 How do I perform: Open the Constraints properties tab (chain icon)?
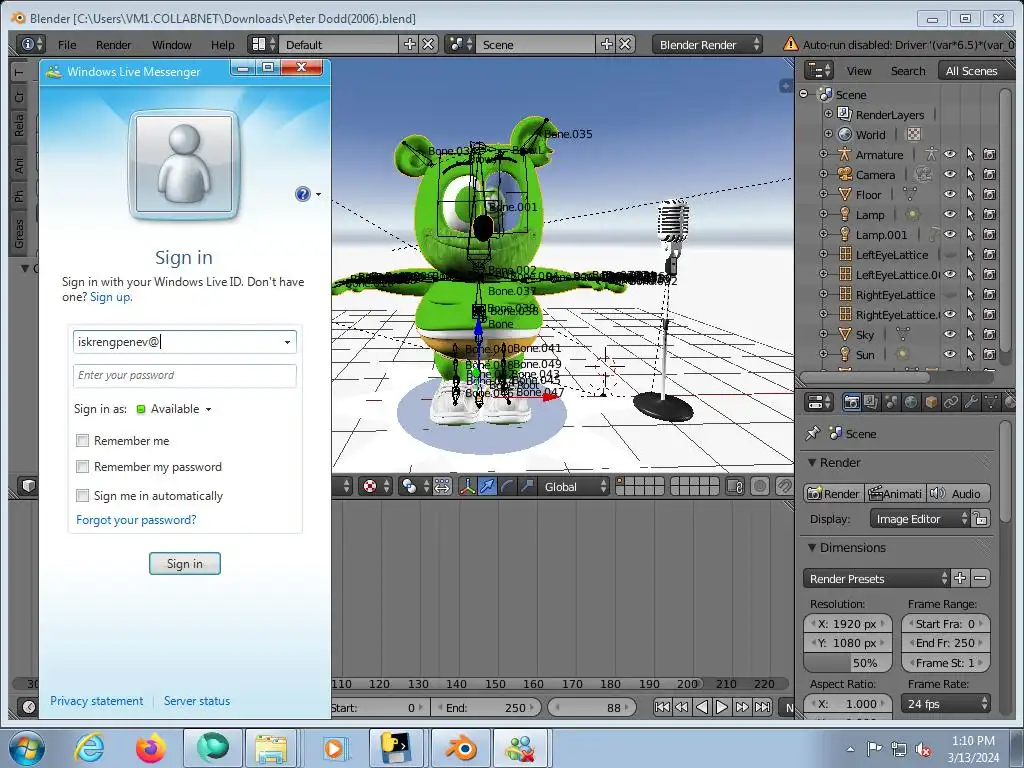tap(951, 402)
